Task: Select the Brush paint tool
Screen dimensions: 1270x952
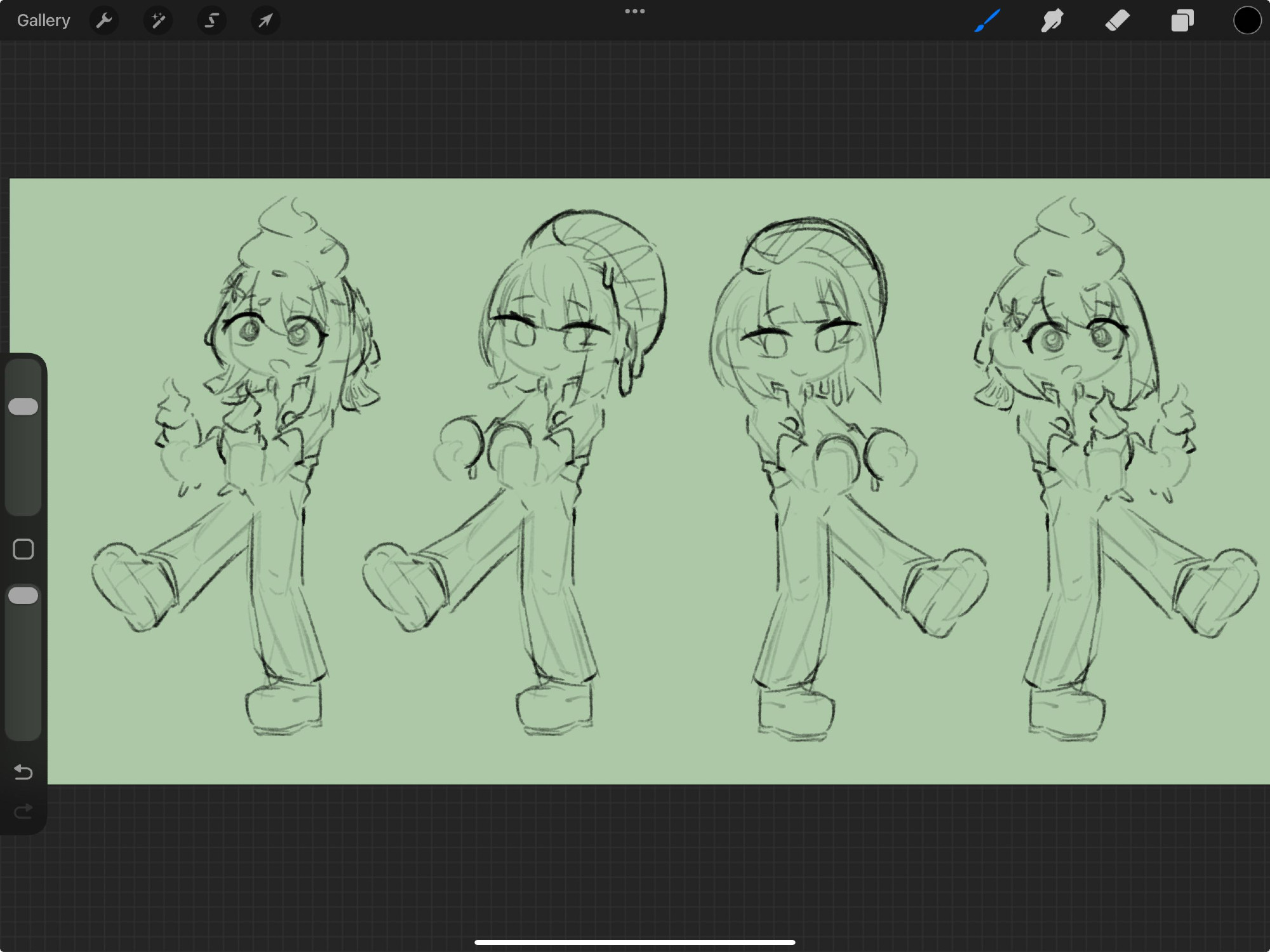Action: pyautogui.click(x=987, y=21)
